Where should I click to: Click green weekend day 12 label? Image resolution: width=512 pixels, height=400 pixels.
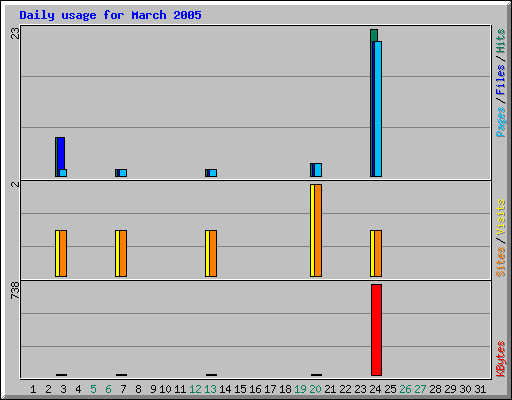coord(195,389)
